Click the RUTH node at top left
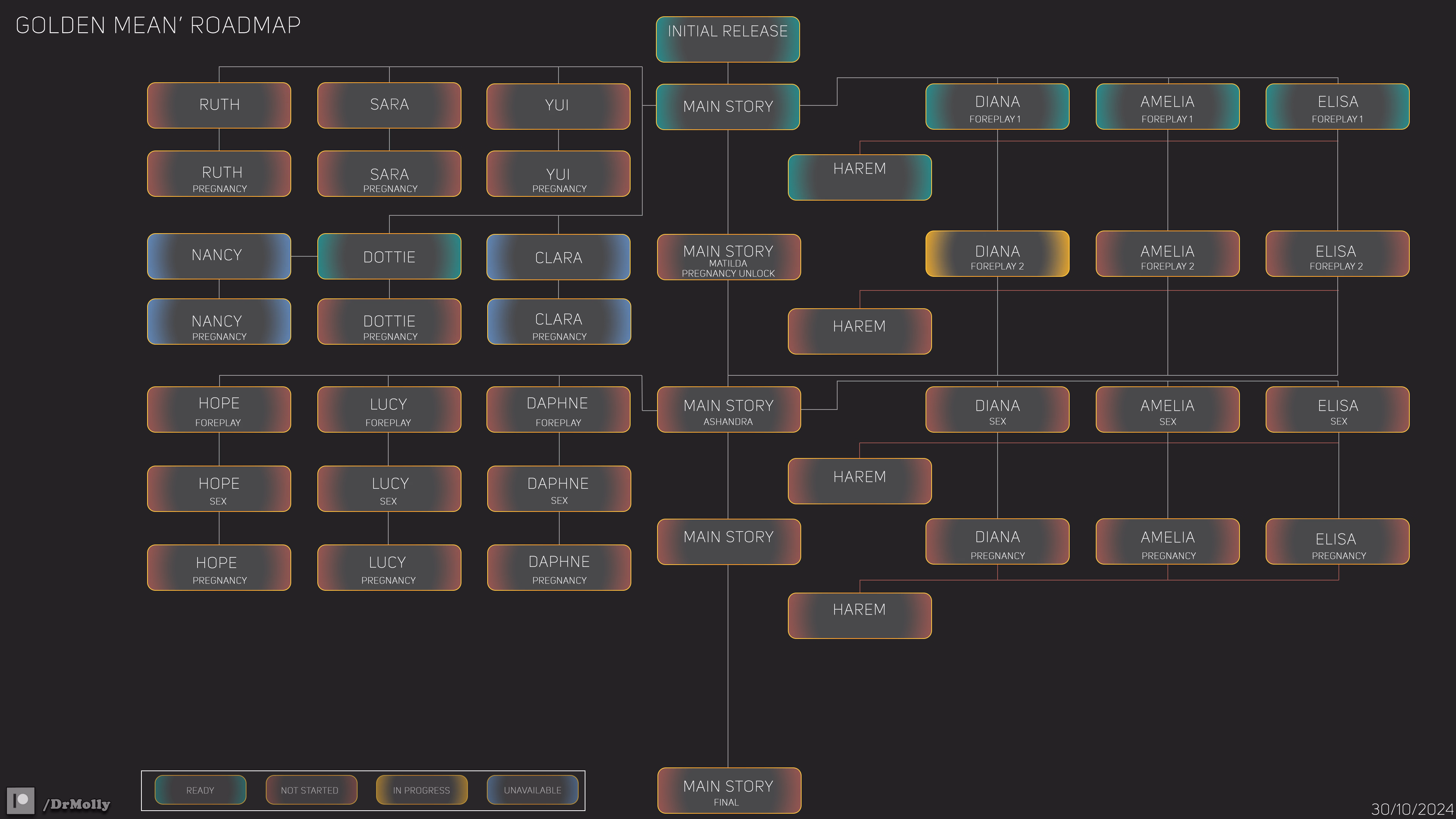Image resolution: width=1456 pixels, height=819 pixels. coord(219,105)
